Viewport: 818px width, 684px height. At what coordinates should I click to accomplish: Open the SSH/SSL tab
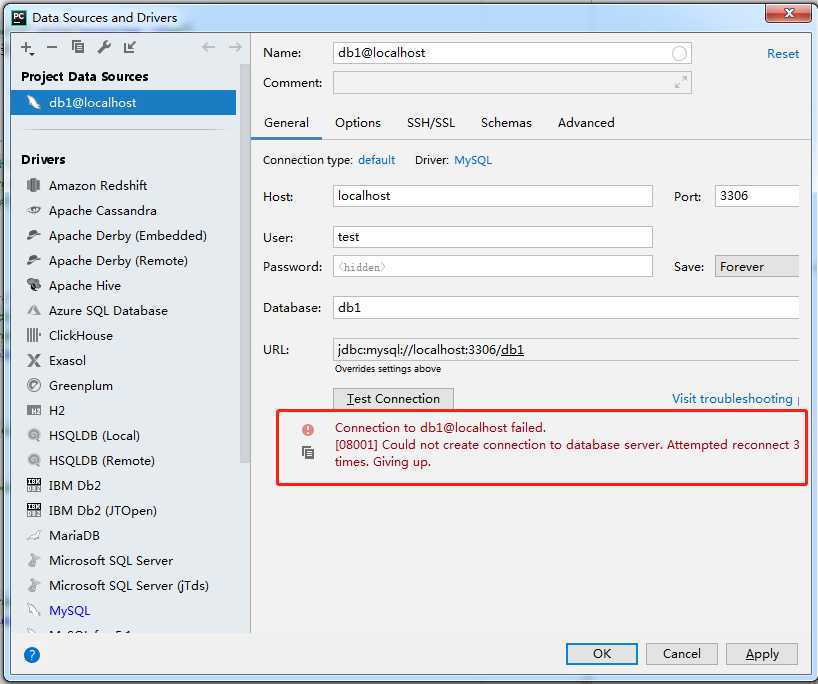pos(431,123)
